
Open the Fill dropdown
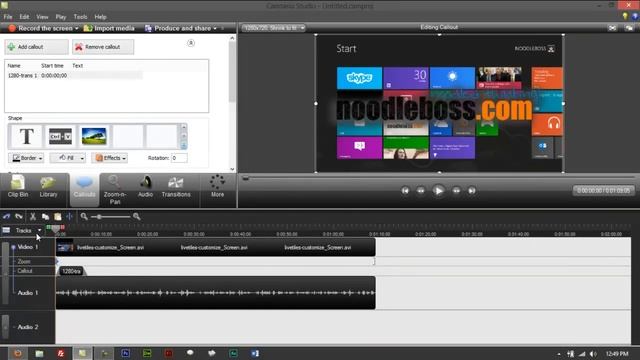pyautogui.click(x=67, y=158)
